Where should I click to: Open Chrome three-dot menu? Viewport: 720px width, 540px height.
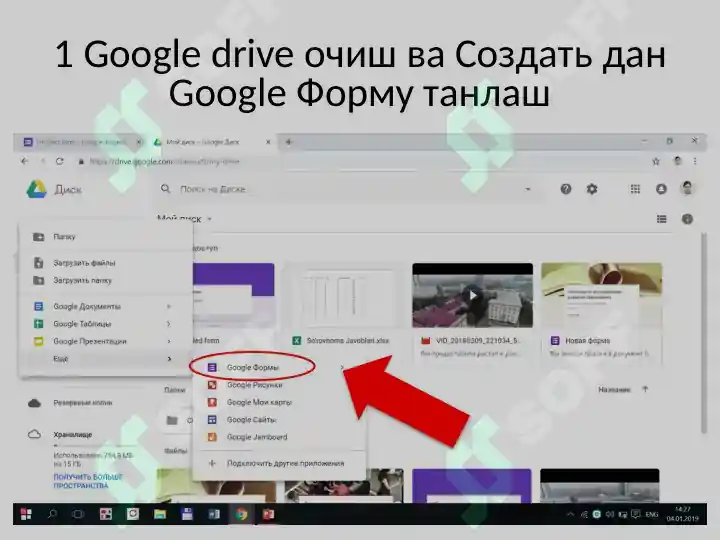click(x=695, y=161)
